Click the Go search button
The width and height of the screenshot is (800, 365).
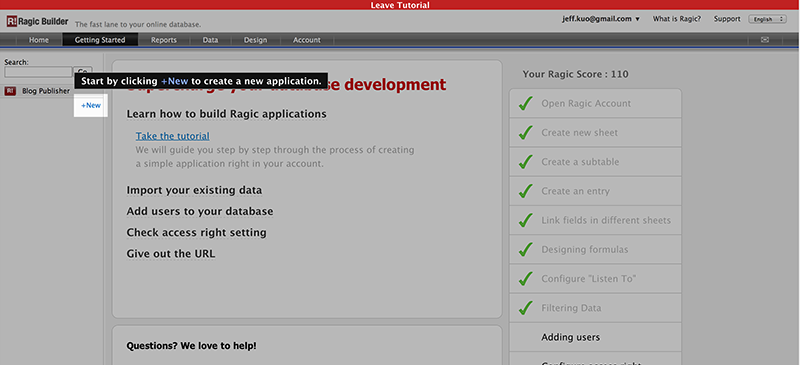click(83, 72)
